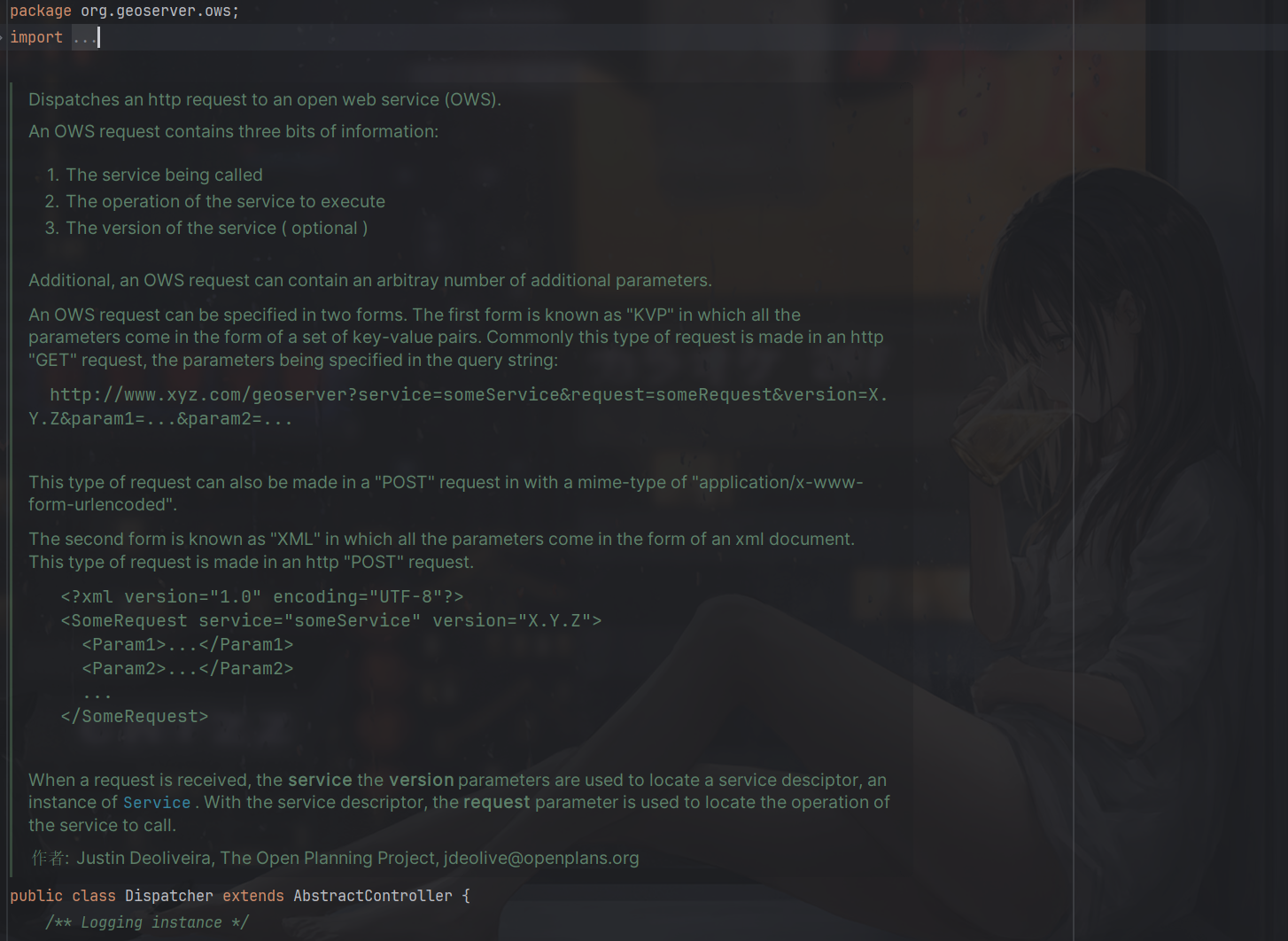Screen dimensions: 1288x941
Task: Click the Logging instance comment
Action: pyautogui.click(x=147, y=922)
